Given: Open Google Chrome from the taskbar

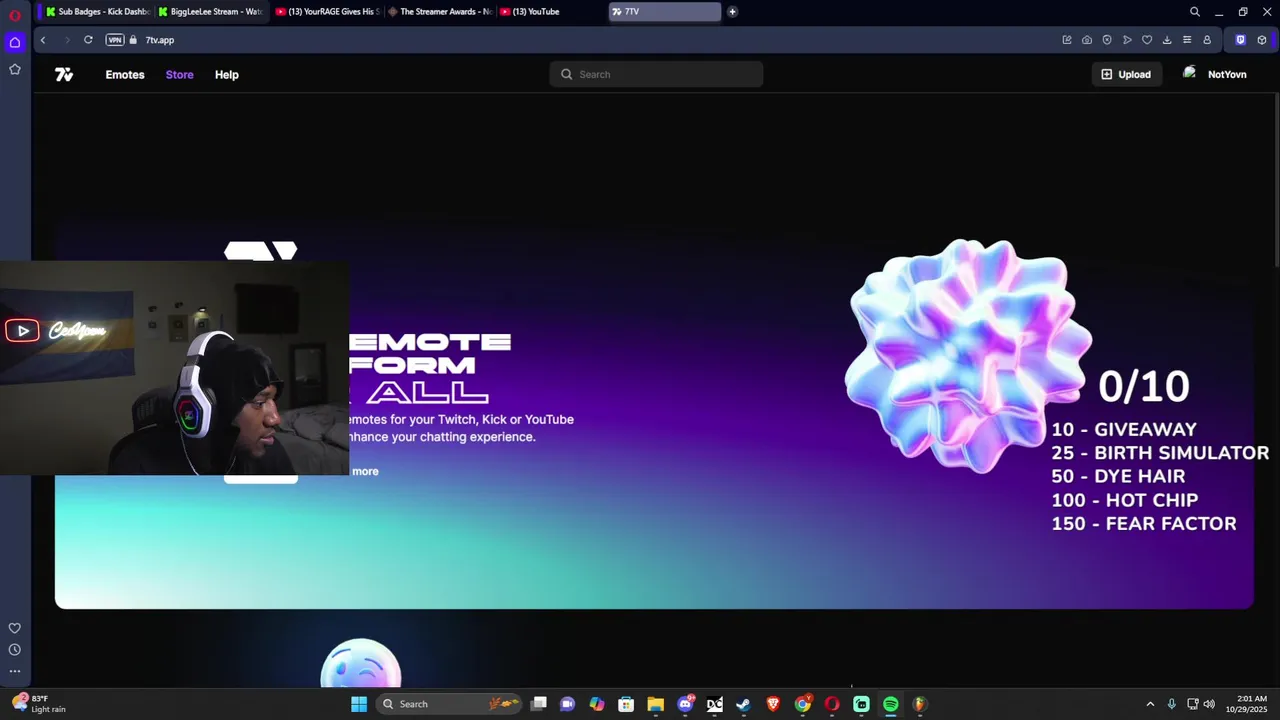Looking at the screenshot, I should [802, 704].
